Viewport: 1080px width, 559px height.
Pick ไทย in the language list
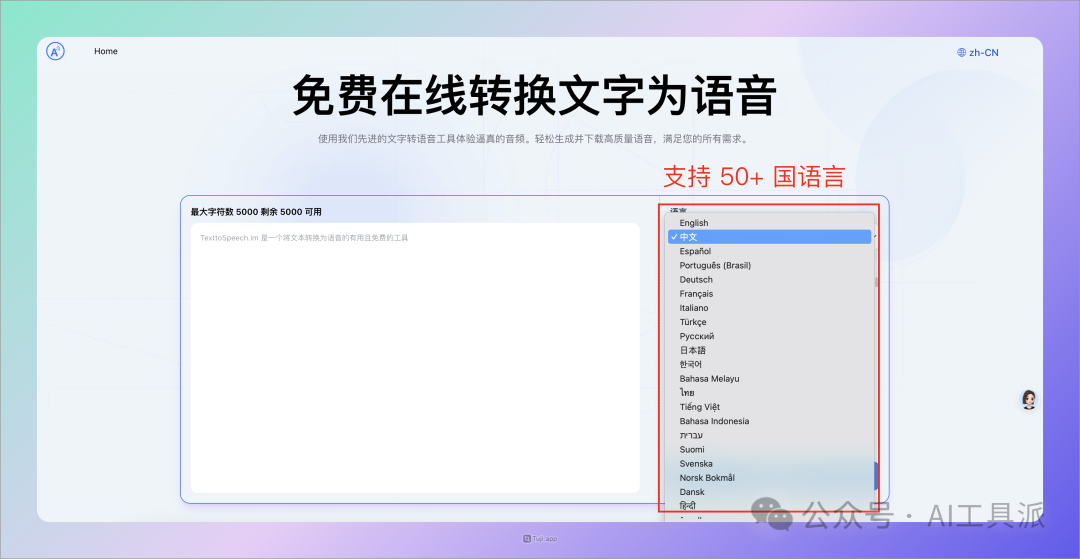[x=769, y=393]
